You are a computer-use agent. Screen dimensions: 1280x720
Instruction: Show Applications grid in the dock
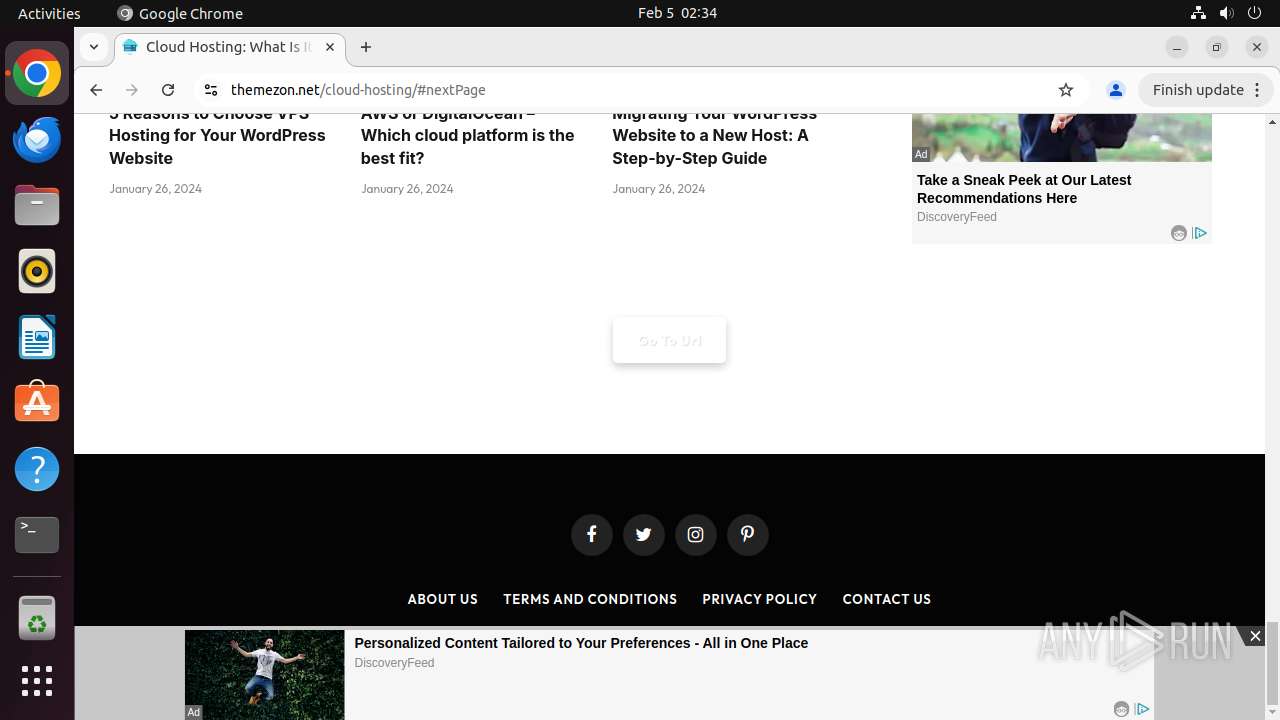click(x=37, y=681)
